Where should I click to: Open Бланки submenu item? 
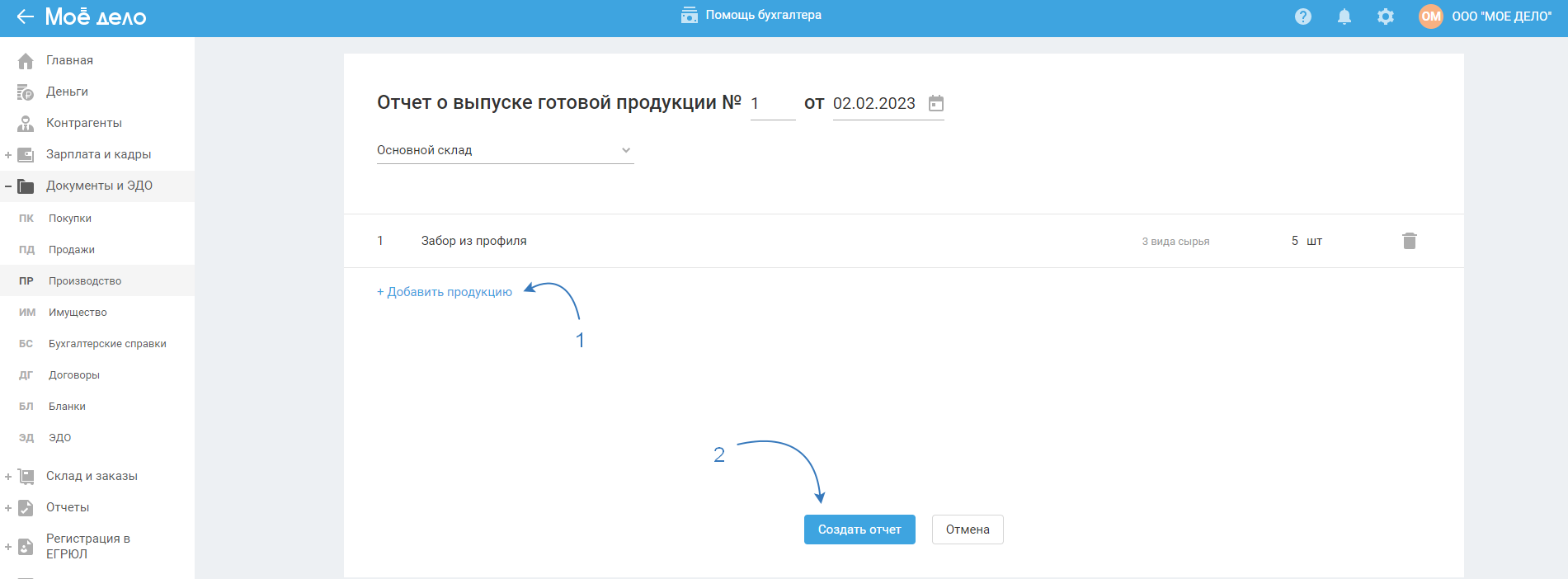(x=67, y=407)
